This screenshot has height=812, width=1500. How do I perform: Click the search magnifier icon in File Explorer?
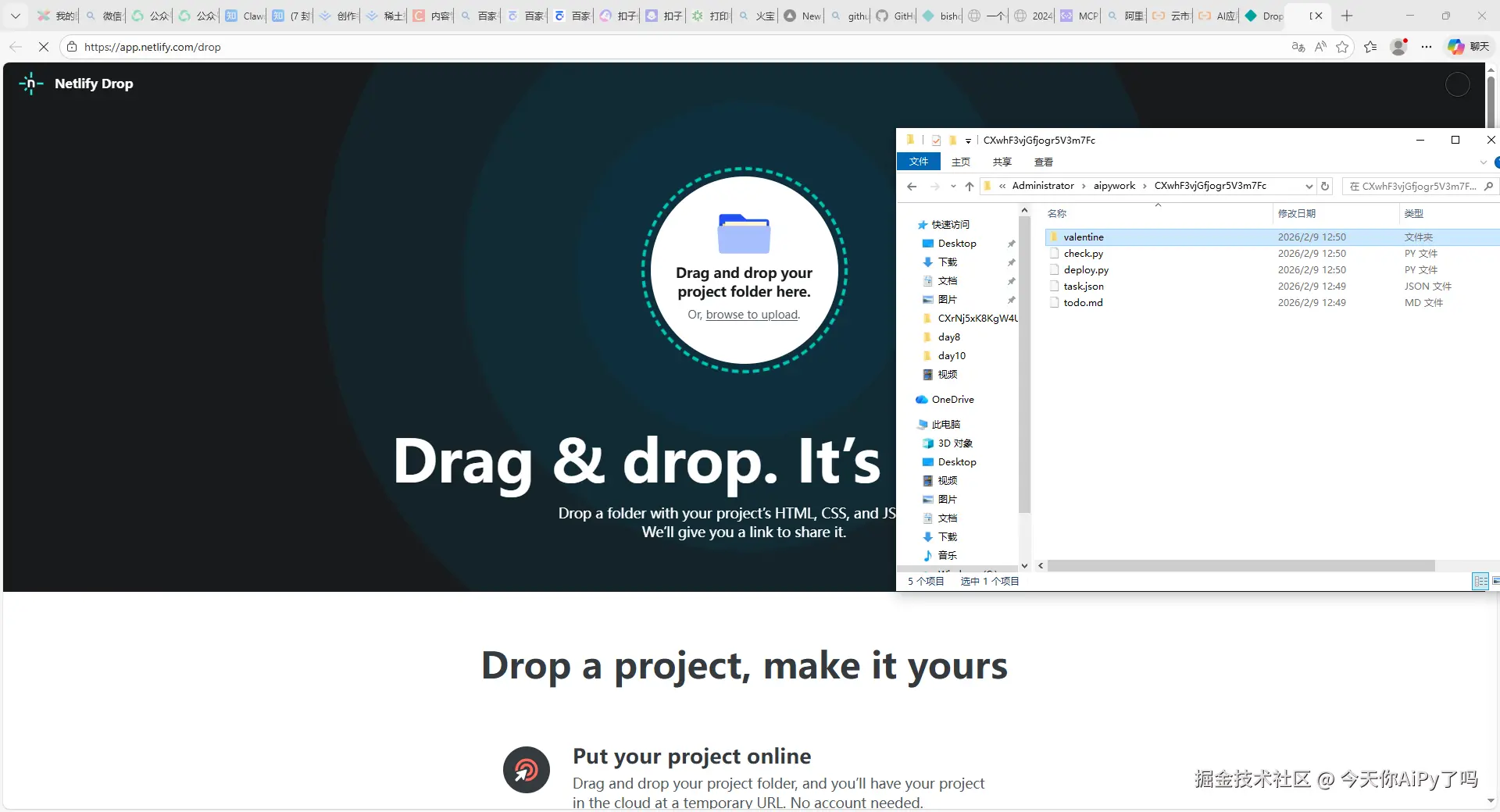1488,186
